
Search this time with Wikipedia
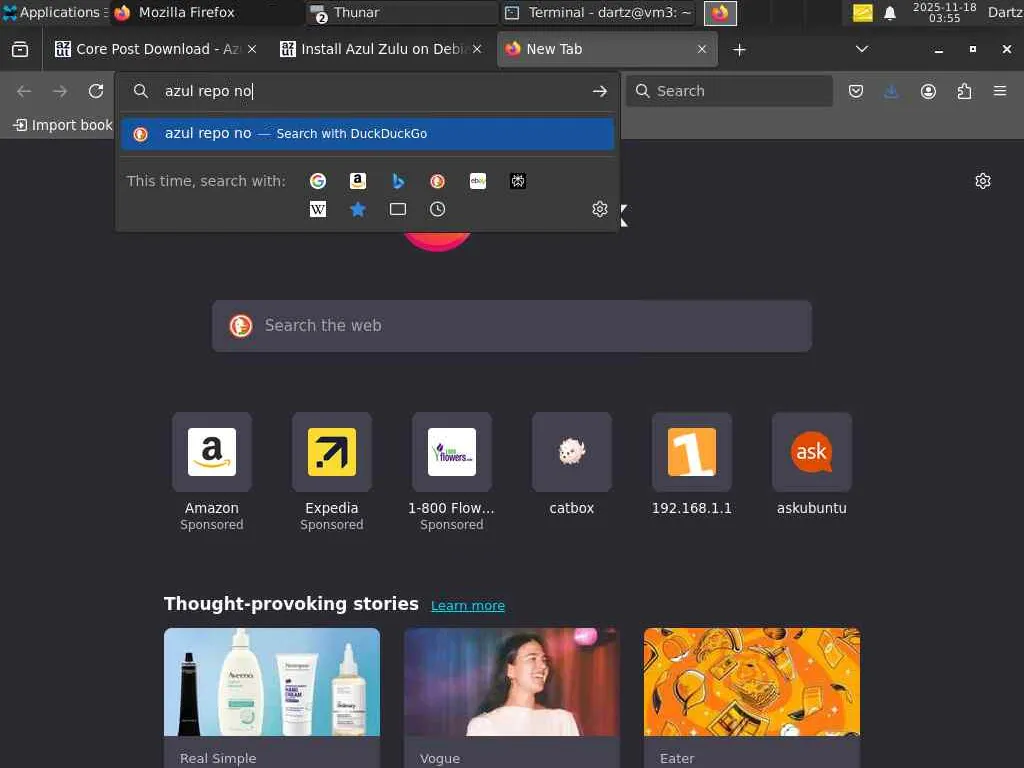click(x=318, y=209)
